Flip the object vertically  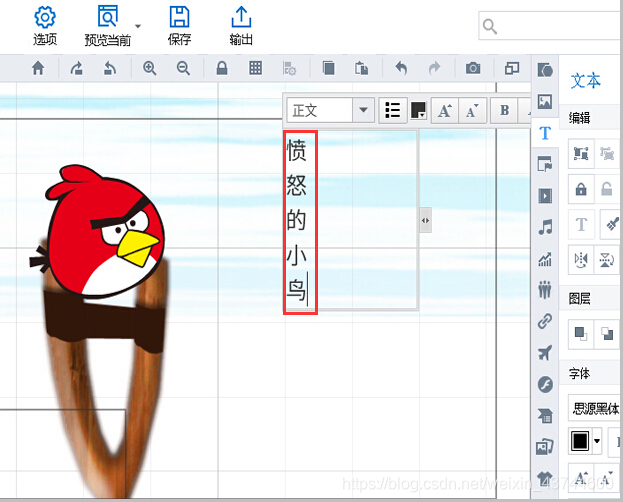point(607,260)
